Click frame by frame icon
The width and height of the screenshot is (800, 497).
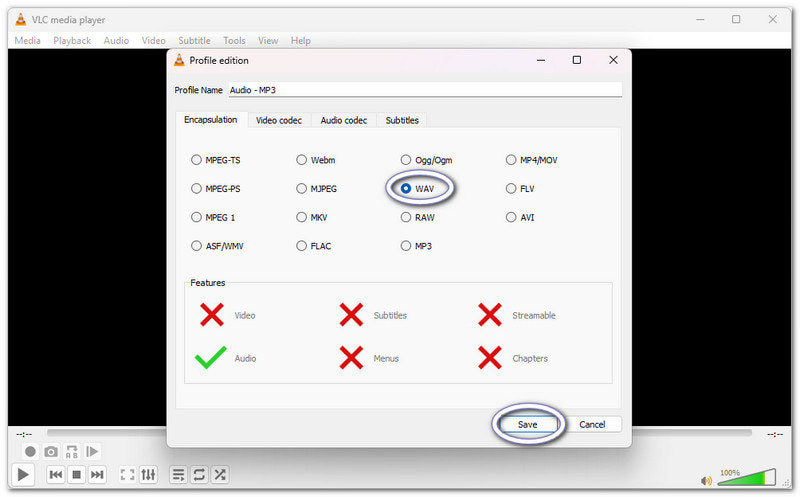(x=92, y=452)
